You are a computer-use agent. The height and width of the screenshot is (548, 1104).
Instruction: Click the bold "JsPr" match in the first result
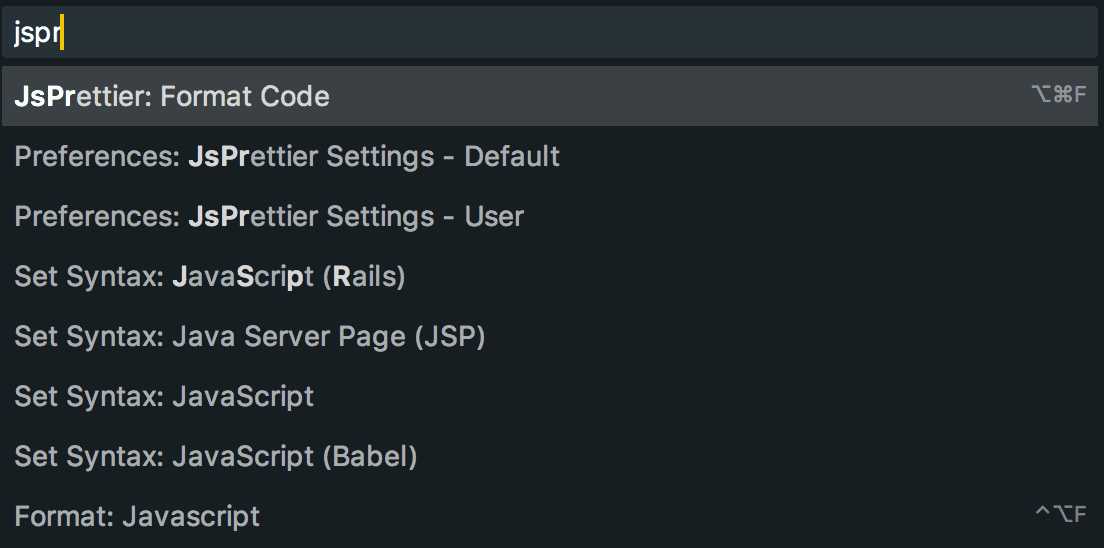pos(44,96)
